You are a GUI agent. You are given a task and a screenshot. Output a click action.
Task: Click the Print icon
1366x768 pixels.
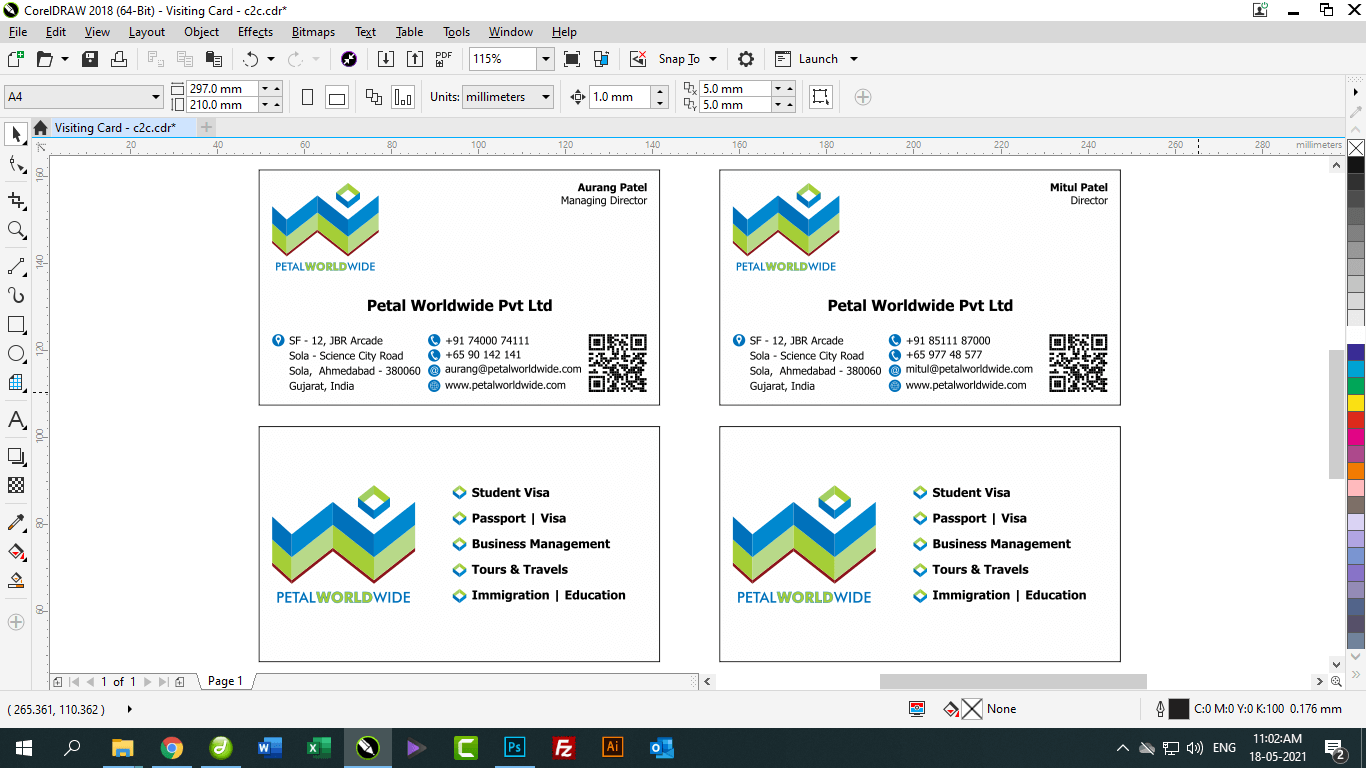119,59
